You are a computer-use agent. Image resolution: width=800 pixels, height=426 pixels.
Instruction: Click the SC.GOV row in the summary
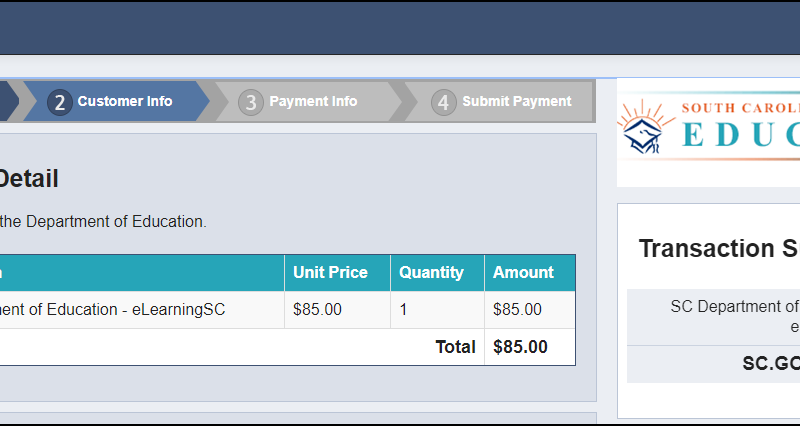pos(713,364)
